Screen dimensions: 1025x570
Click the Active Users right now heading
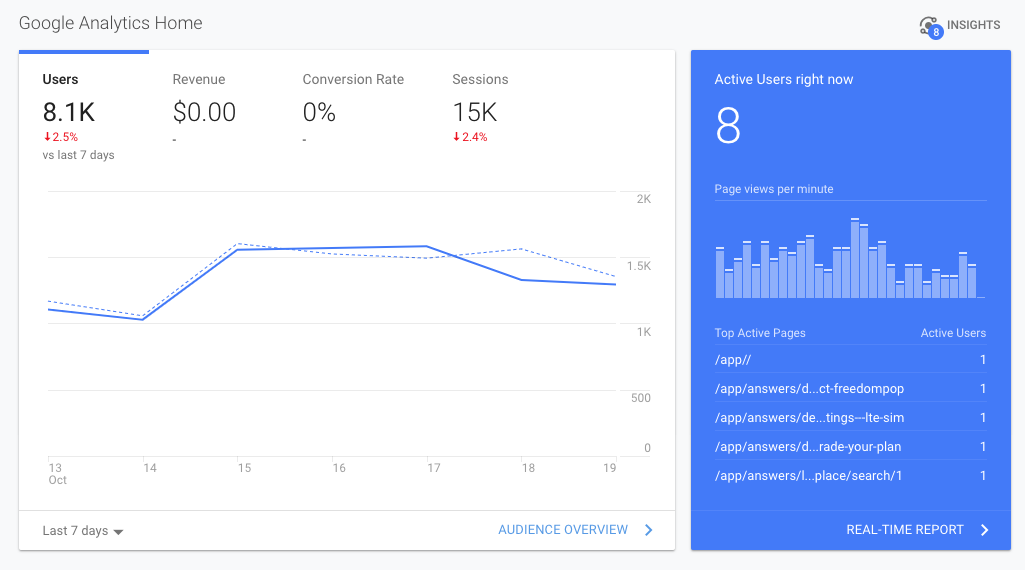coord(784,80)
